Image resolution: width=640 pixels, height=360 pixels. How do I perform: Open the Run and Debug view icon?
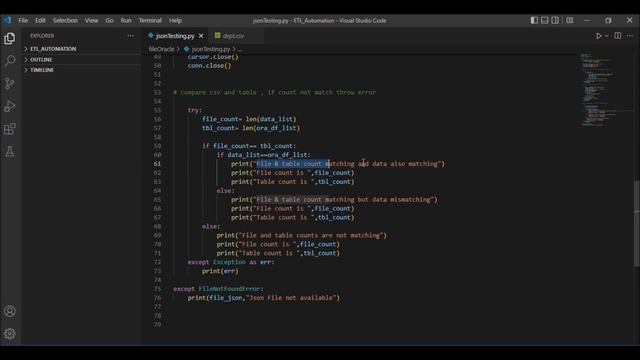[10, 106]
